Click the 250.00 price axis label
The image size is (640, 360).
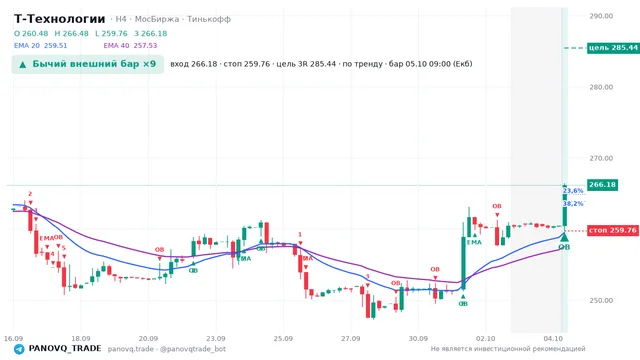601,300
